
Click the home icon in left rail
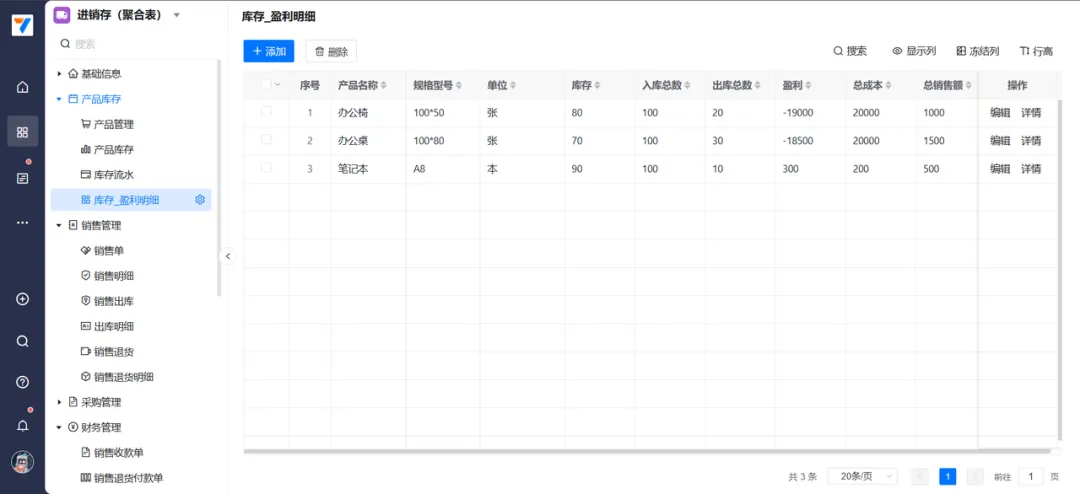point(22,87)
